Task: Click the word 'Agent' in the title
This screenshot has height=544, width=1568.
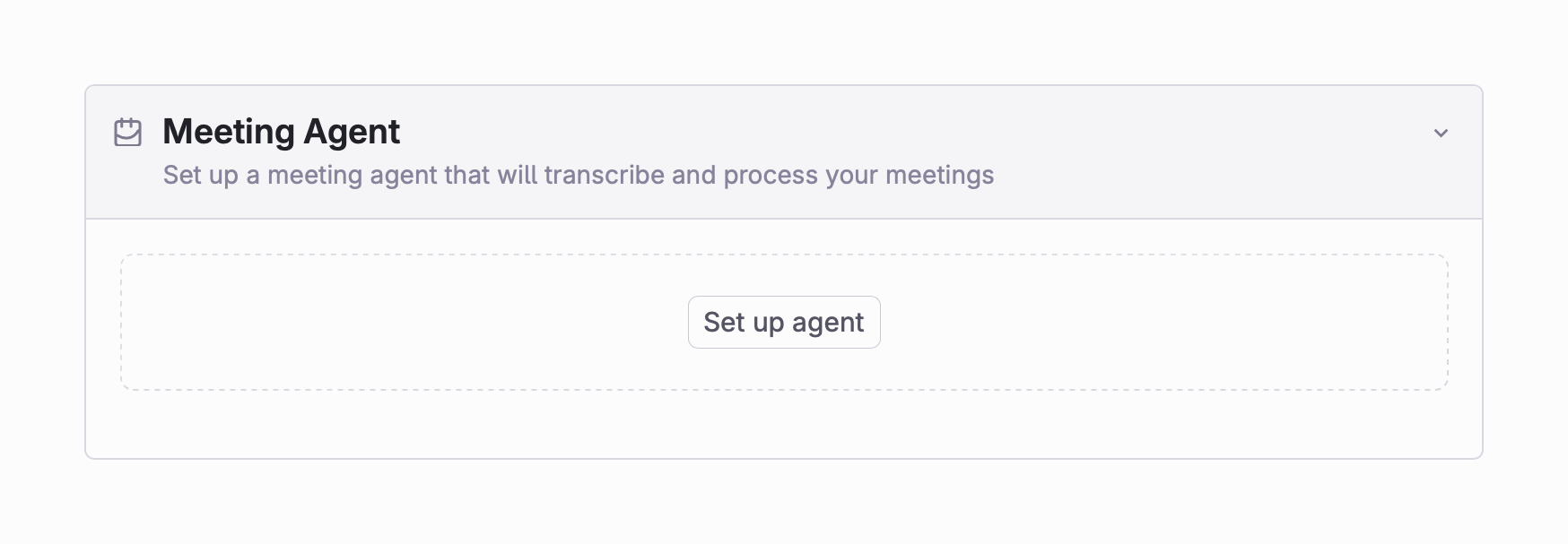Action: pyautogui.click(x=352, y=133)
